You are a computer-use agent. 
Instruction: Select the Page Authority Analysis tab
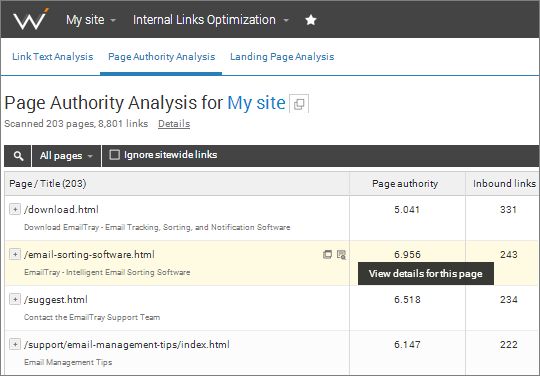click(162, 56)
